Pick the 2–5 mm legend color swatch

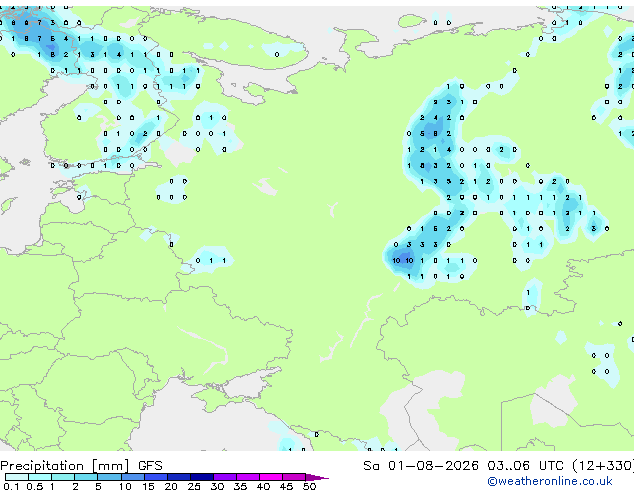[86, 477]
